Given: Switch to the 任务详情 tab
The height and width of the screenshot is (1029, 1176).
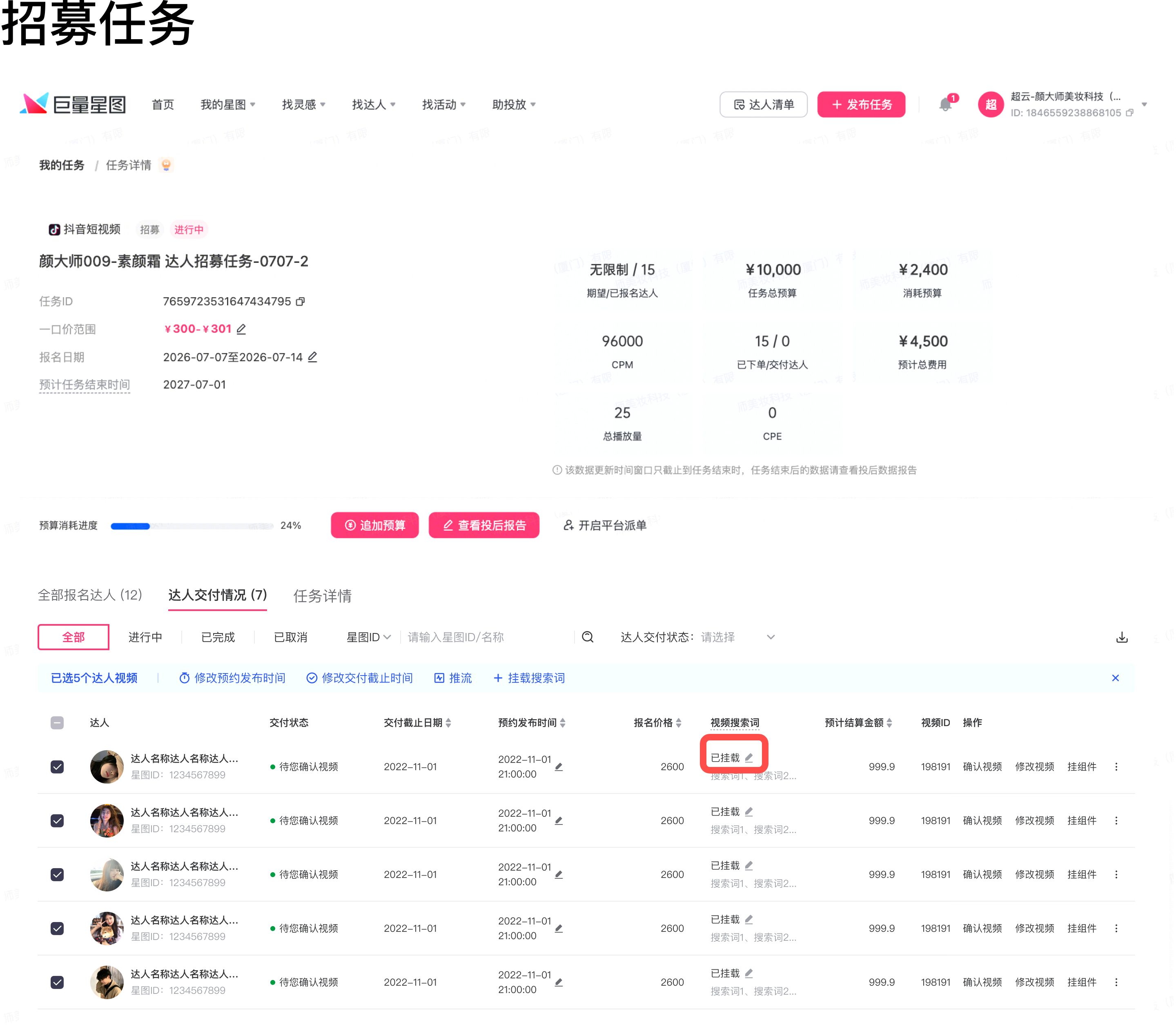Looking at the screenshot, I should (322, 596).
